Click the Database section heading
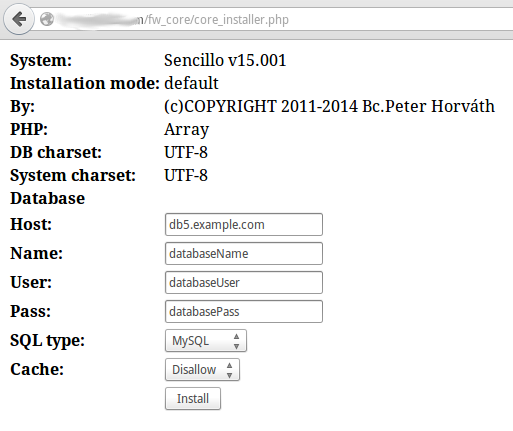Image resolution: width=513 pixels, height=431 pixels. click(48, 199)
